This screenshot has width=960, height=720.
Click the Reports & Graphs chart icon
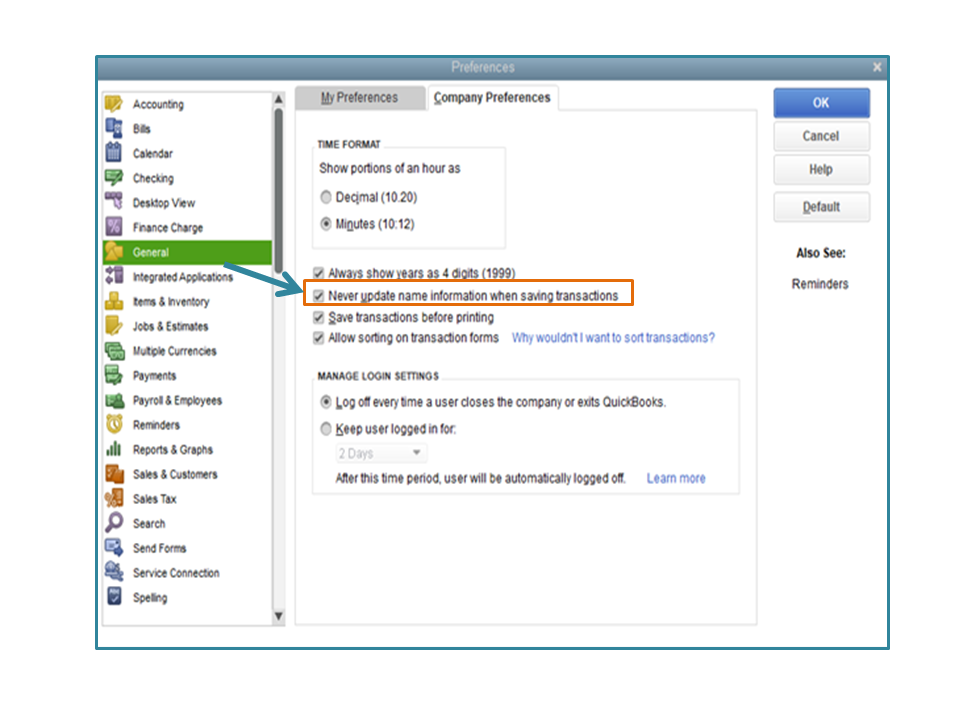113,449
